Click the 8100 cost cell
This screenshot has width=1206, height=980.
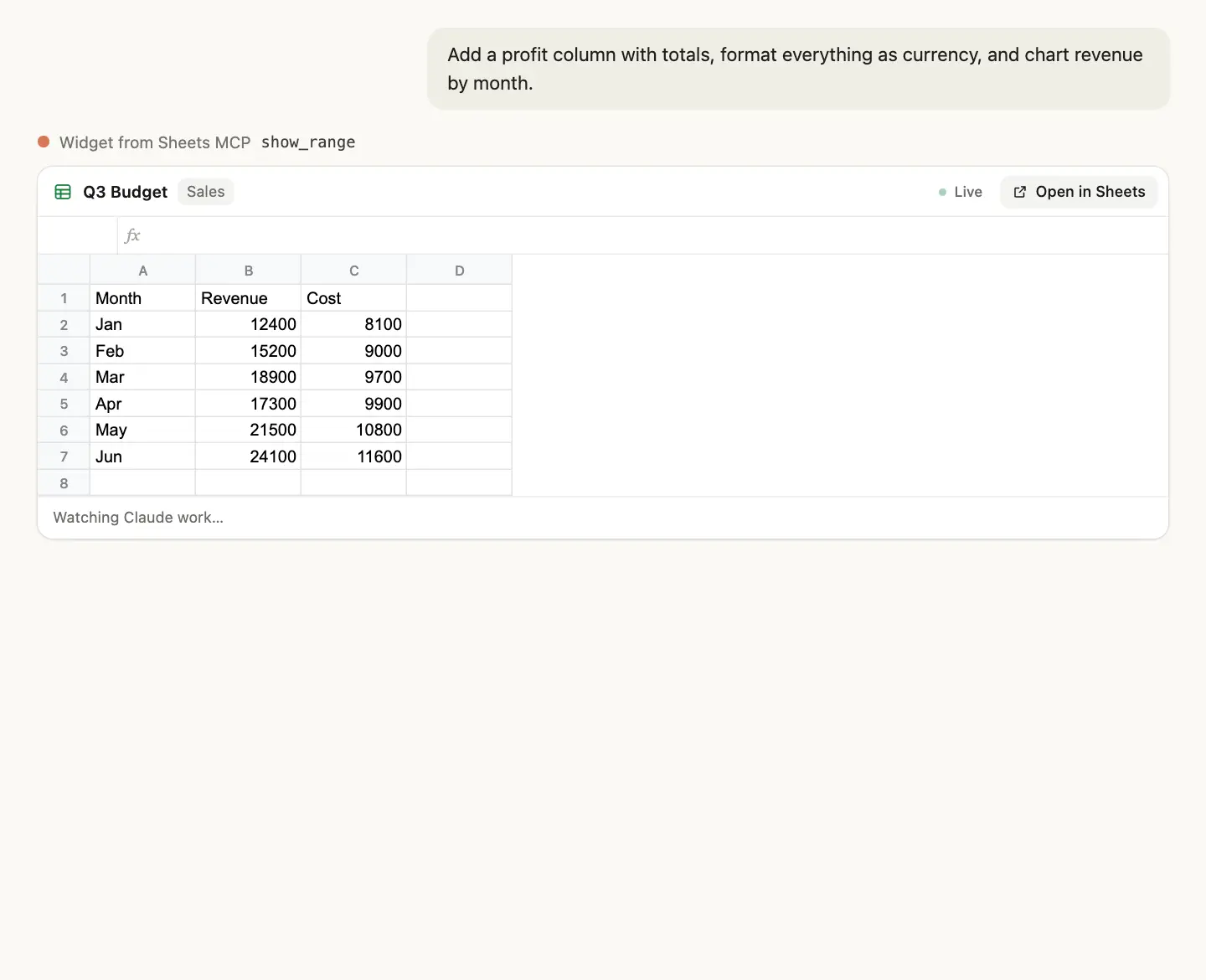click(354, 324)
